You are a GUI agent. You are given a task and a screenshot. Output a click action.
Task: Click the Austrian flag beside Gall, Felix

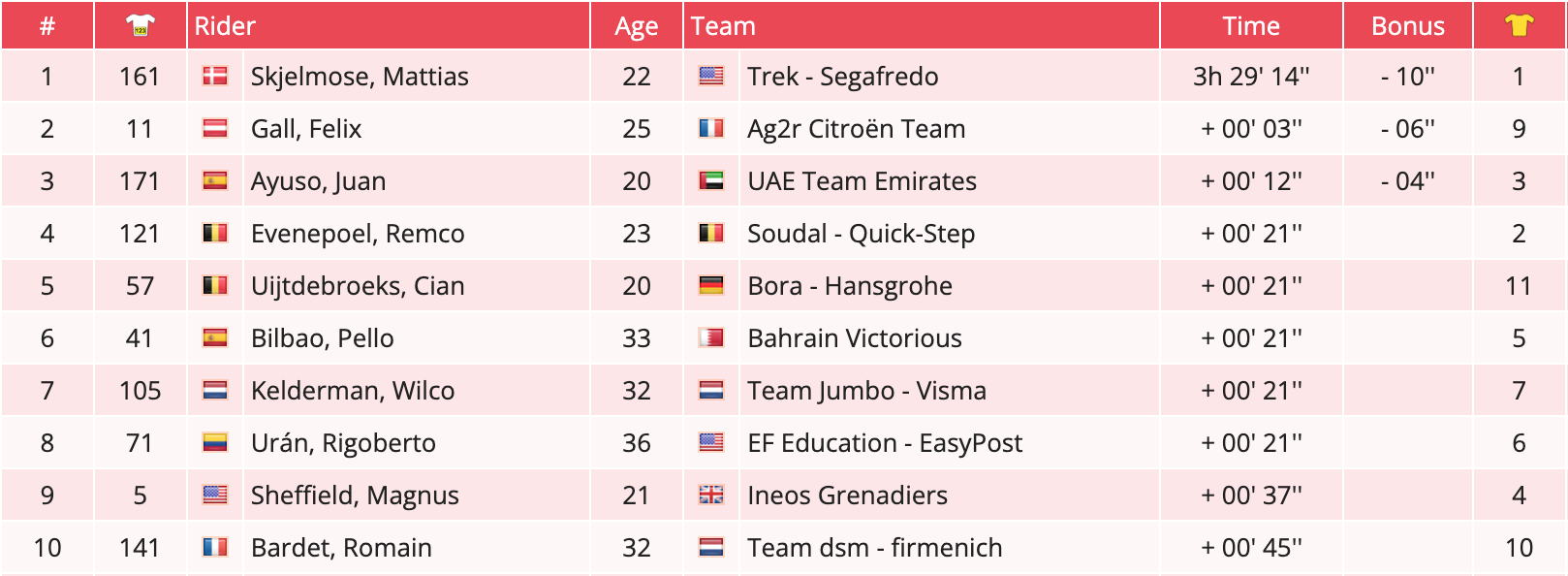215,129
